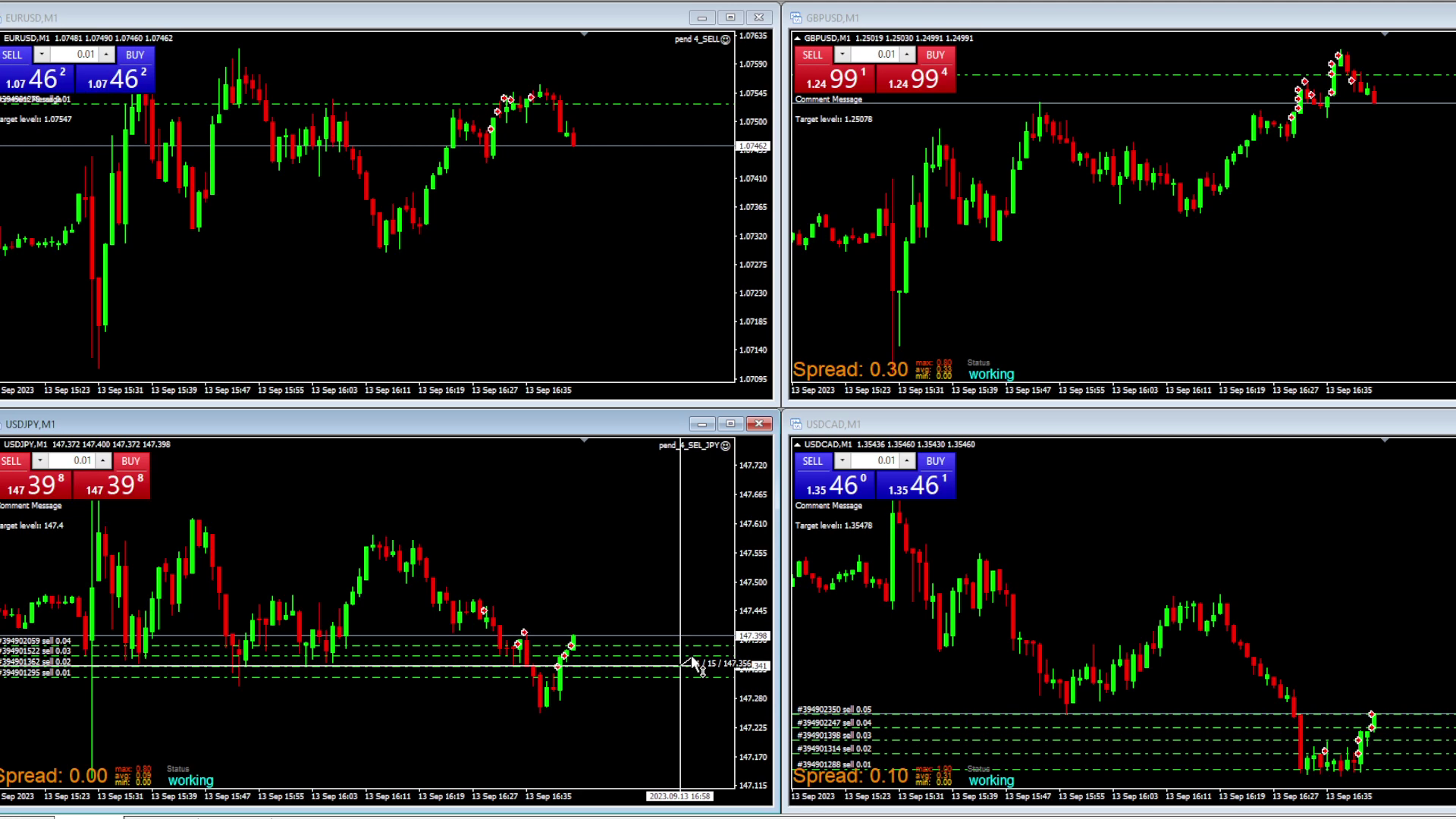The width and height of the screenshot is (1456, 819).
Task: Click chart shift triangle on USDCAD chart
Action: click(1385, 441)
